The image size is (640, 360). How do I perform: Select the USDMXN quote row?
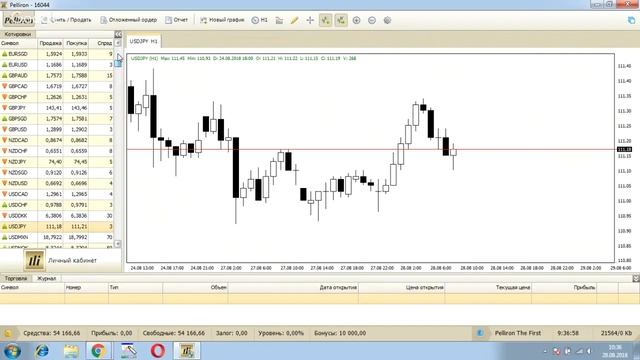pyautogui.click(x=57, y=237)
